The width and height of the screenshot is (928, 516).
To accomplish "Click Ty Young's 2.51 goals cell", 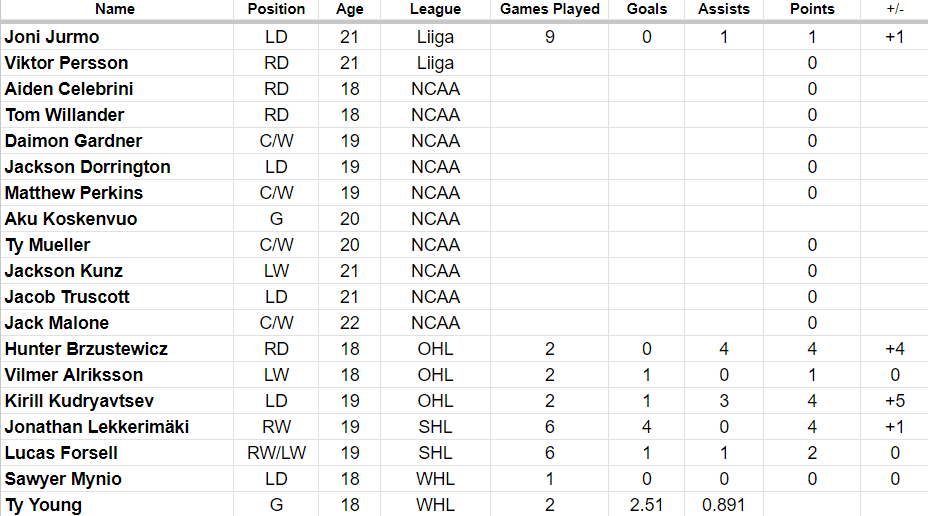I will pyautogui.click(x=647, y=505).
